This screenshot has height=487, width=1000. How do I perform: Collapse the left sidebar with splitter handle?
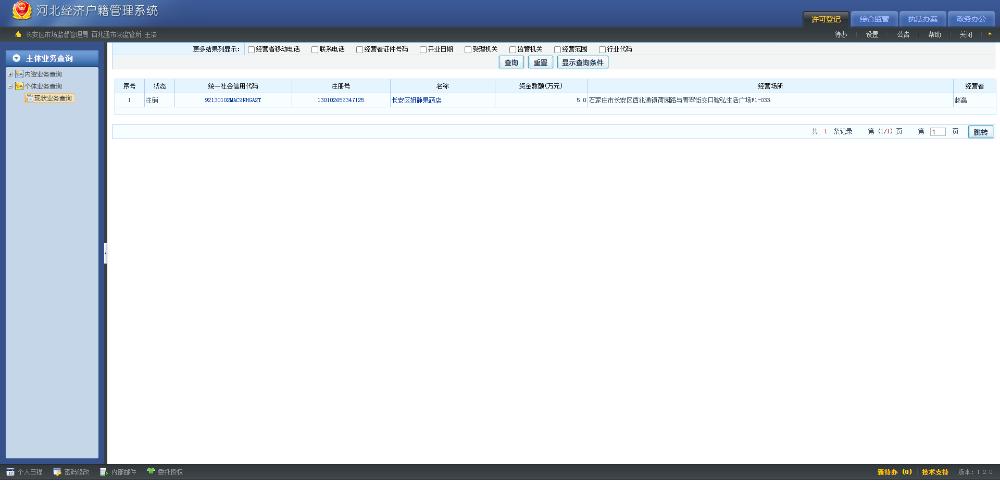(105, 254)
